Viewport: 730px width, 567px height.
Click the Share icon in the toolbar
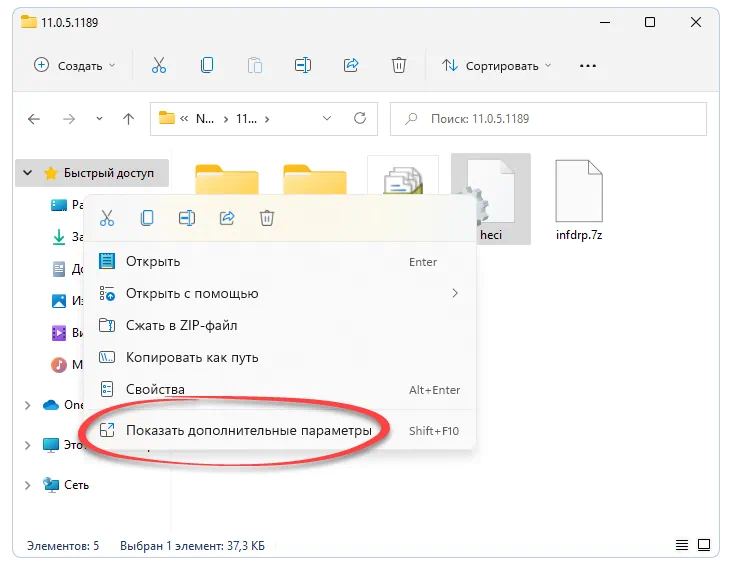click(351, 65)
